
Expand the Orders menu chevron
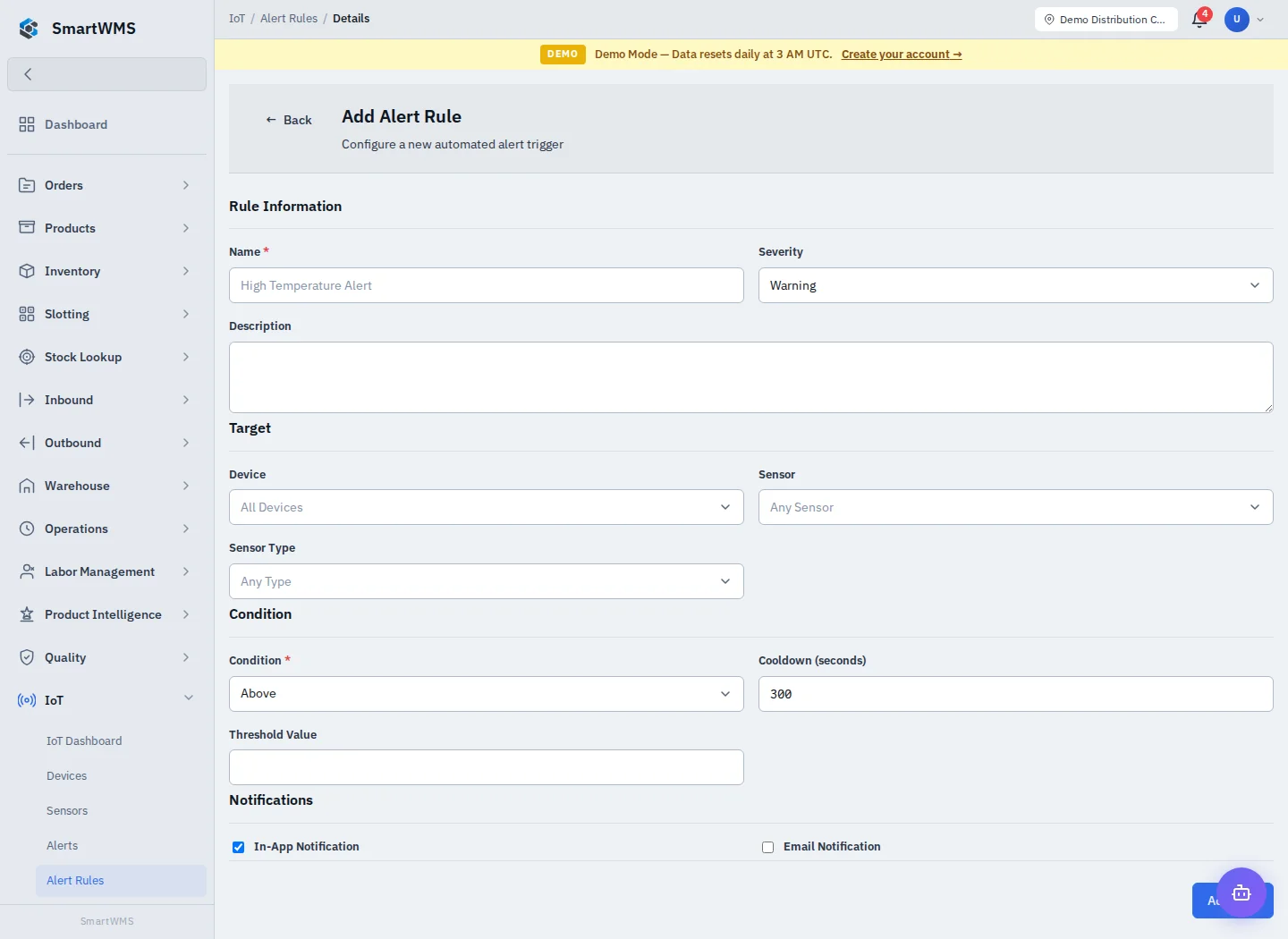pos(186,185)
